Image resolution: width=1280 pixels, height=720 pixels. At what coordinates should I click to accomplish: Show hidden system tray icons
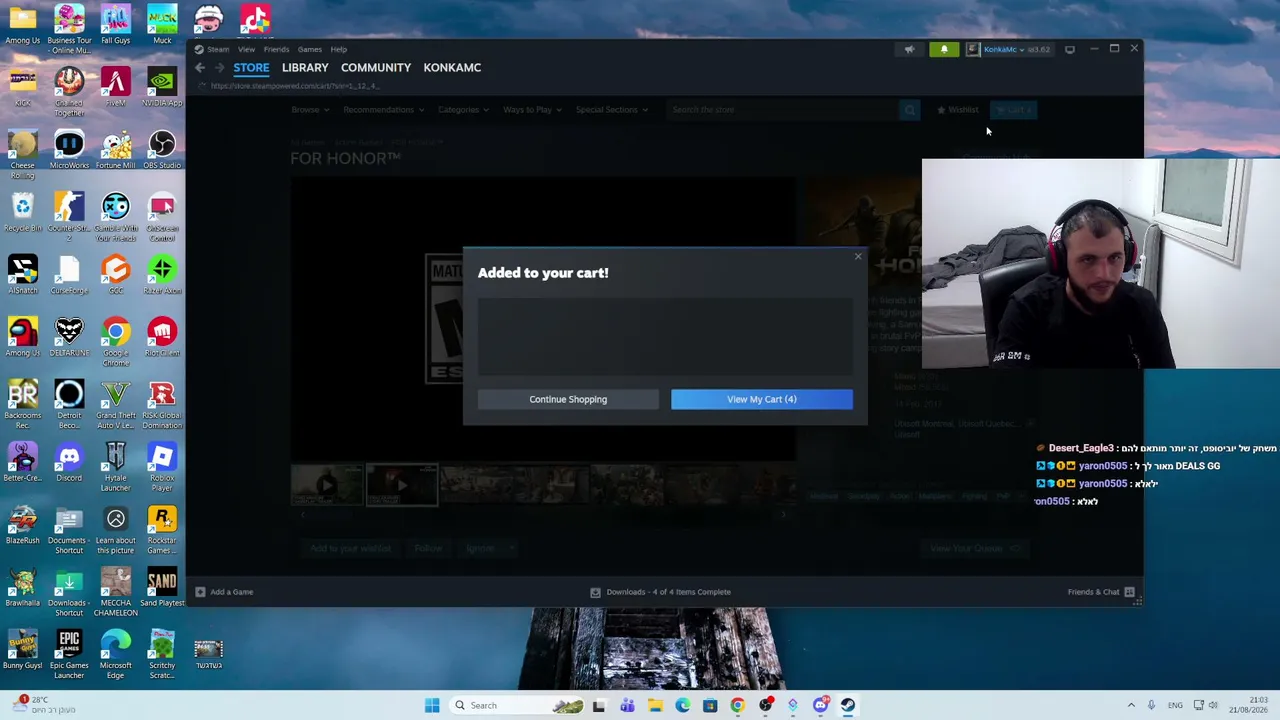point(1131,706)
